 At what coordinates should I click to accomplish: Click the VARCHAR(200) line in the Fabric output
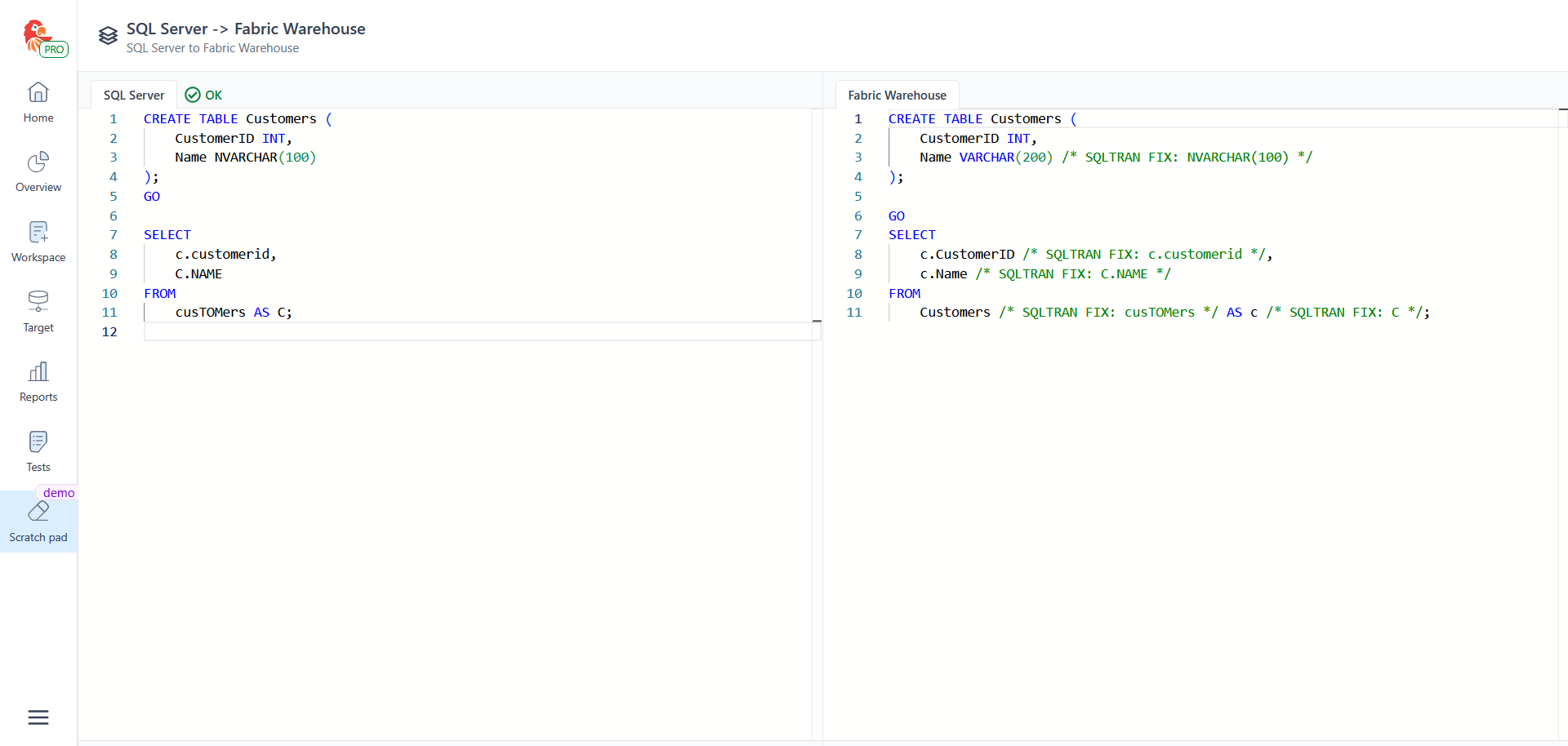[1004, 158]
